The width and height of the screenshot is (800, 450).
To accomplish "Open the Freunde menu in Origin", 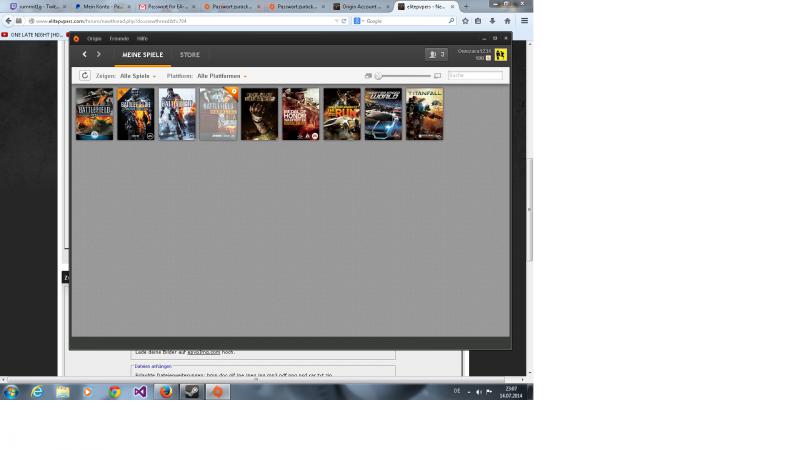I will coord(119,38).
